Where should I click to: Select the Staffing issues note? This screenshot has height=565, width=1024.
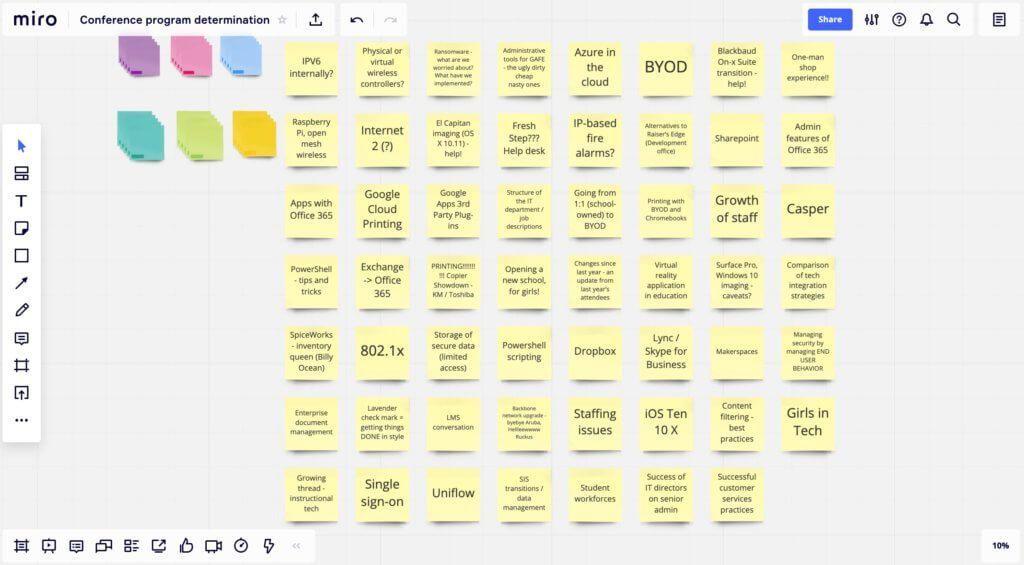595,423
